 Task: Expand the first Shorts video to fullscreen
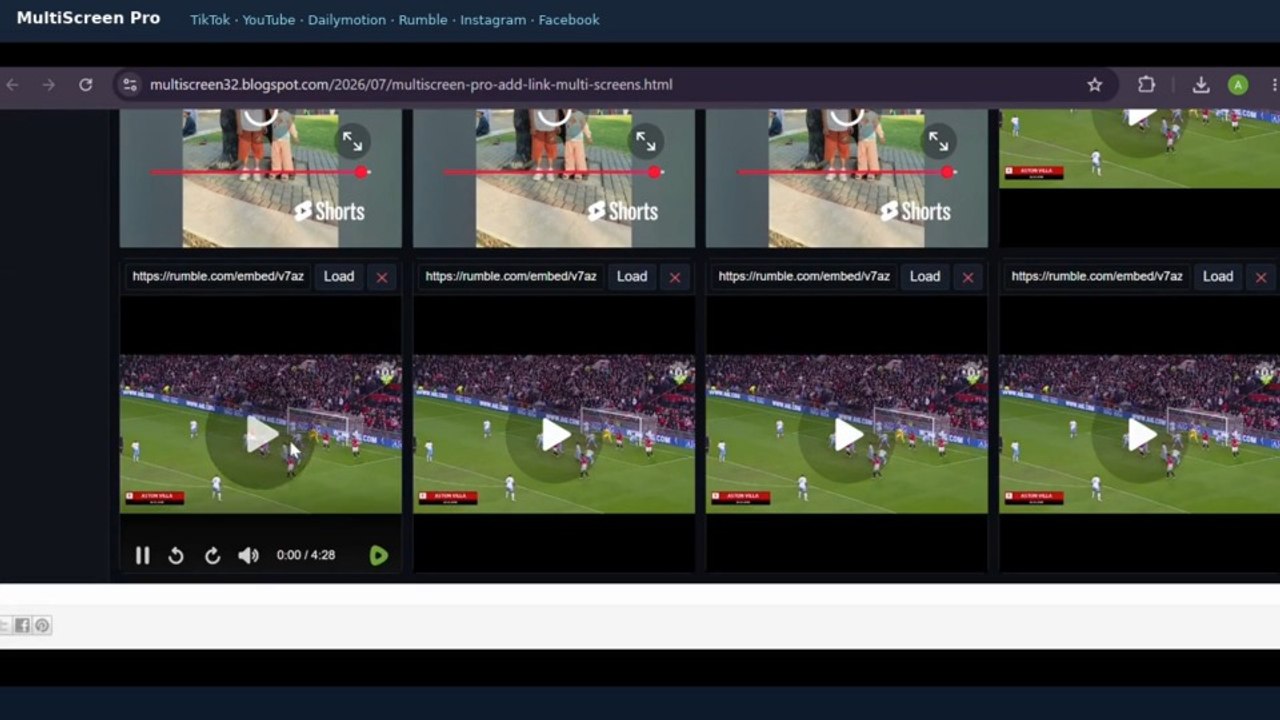tap(352, 141)
